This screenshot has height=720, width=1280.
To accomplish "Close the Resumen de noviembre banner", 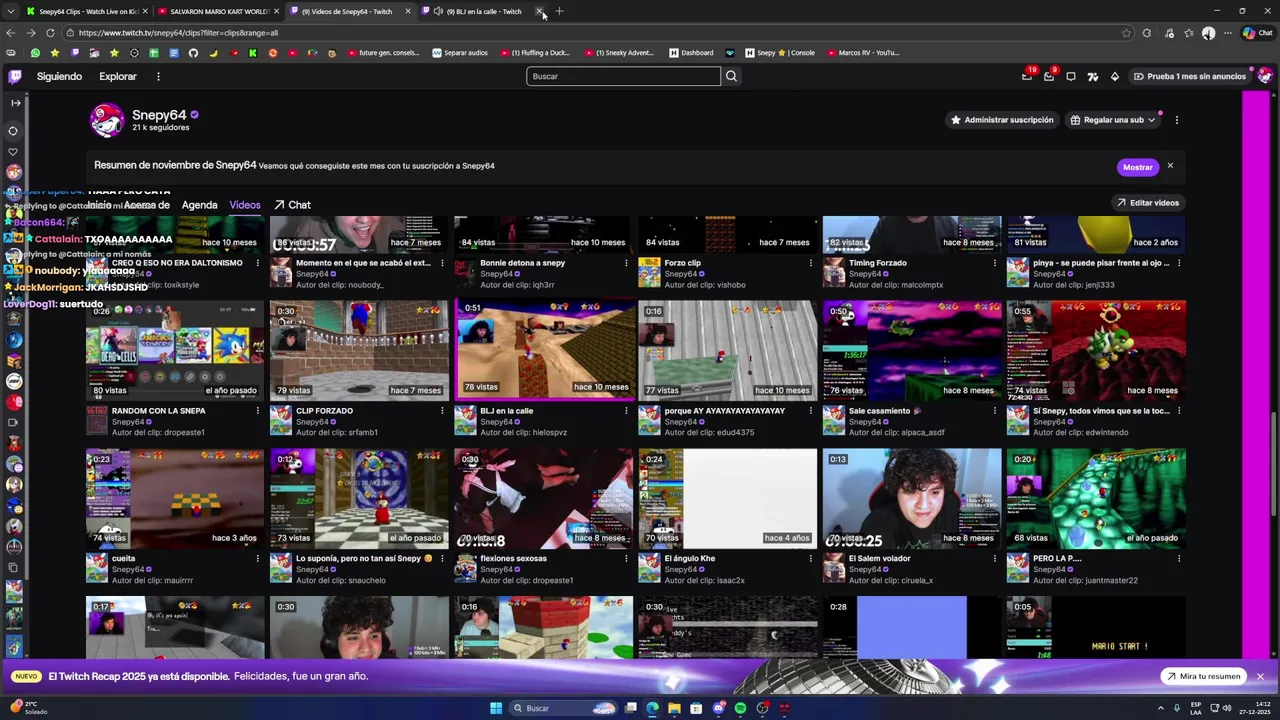I will [x=1170, y=166].
